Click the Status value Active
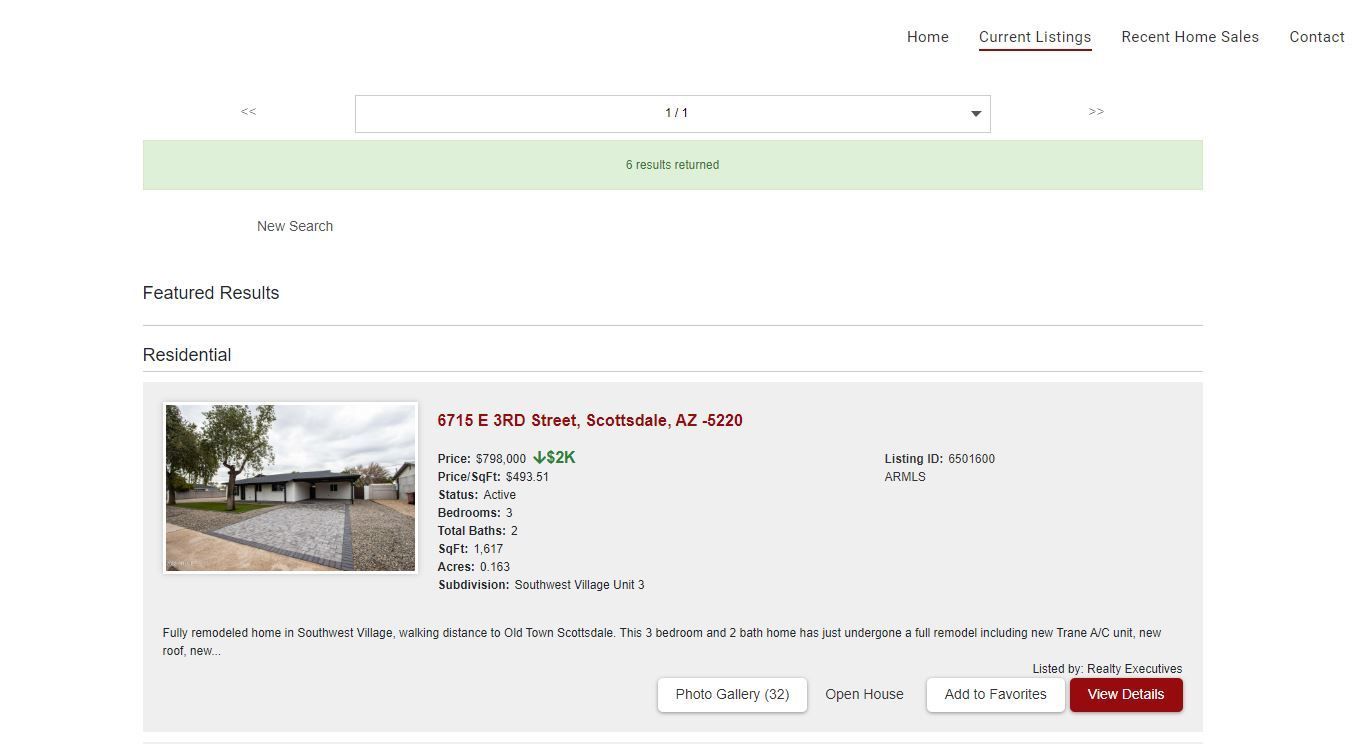The image size is (1360, 744). pyautogui.click(x=500, y=495)
